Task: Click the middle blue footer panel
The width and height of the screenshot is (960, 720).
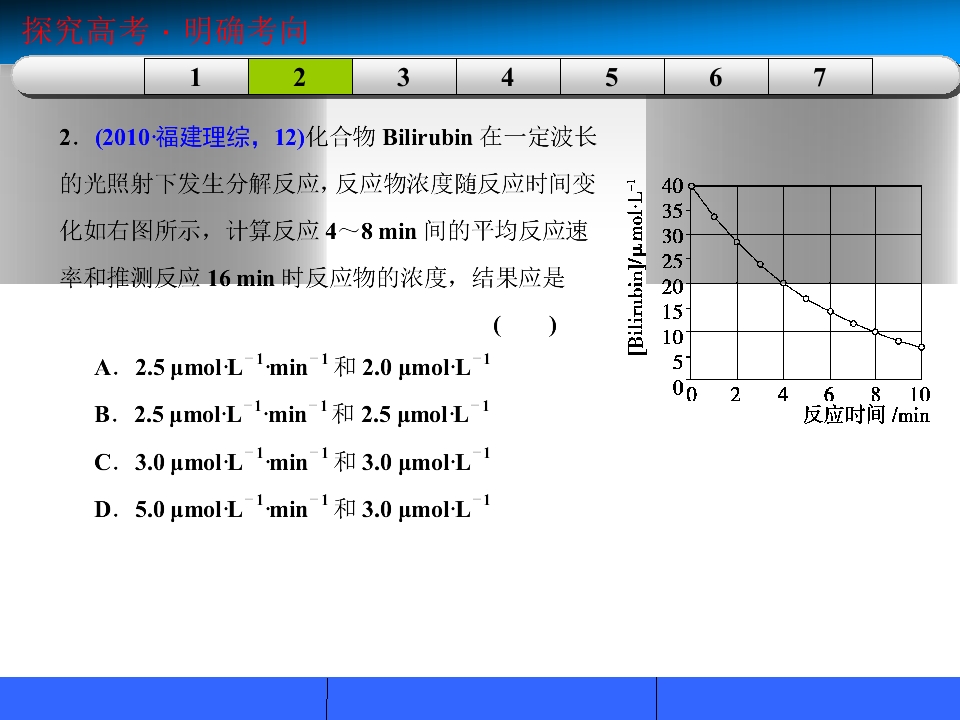Action: (x=492, y=699)
